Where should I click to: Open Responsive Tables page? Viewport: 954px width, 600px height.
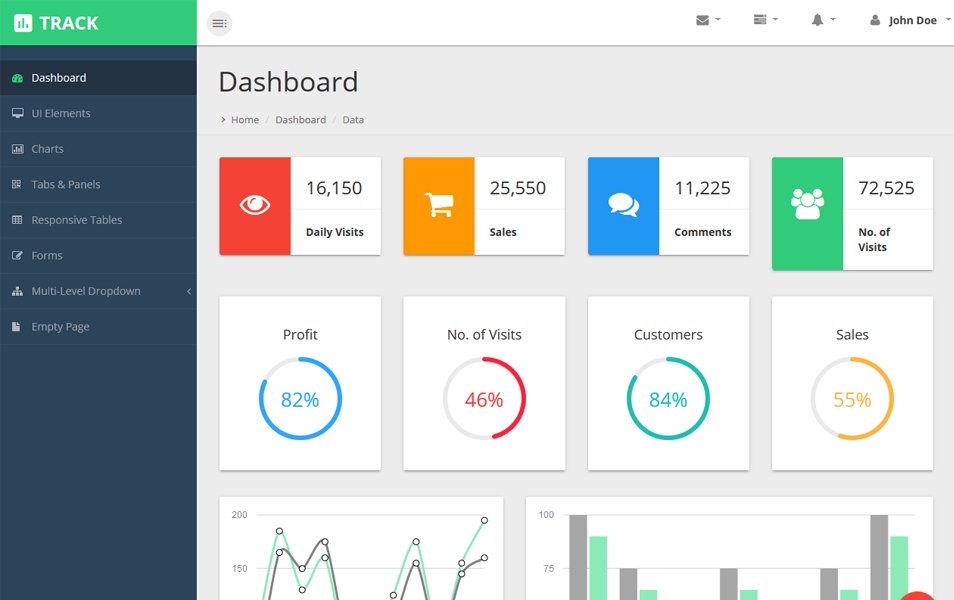click(99, 220)
